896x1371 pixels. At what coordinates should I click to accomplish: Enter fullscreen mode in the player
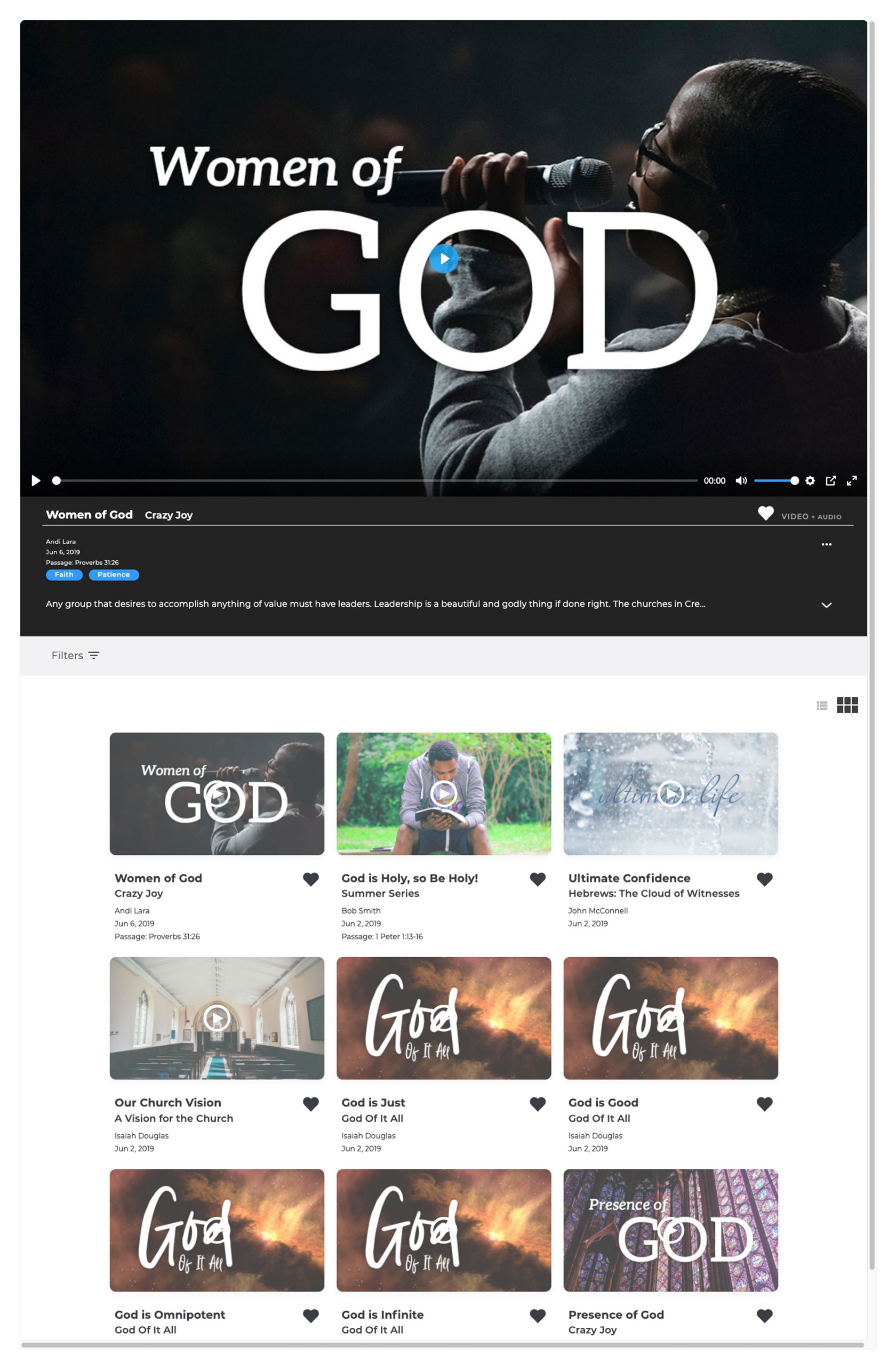851,480
